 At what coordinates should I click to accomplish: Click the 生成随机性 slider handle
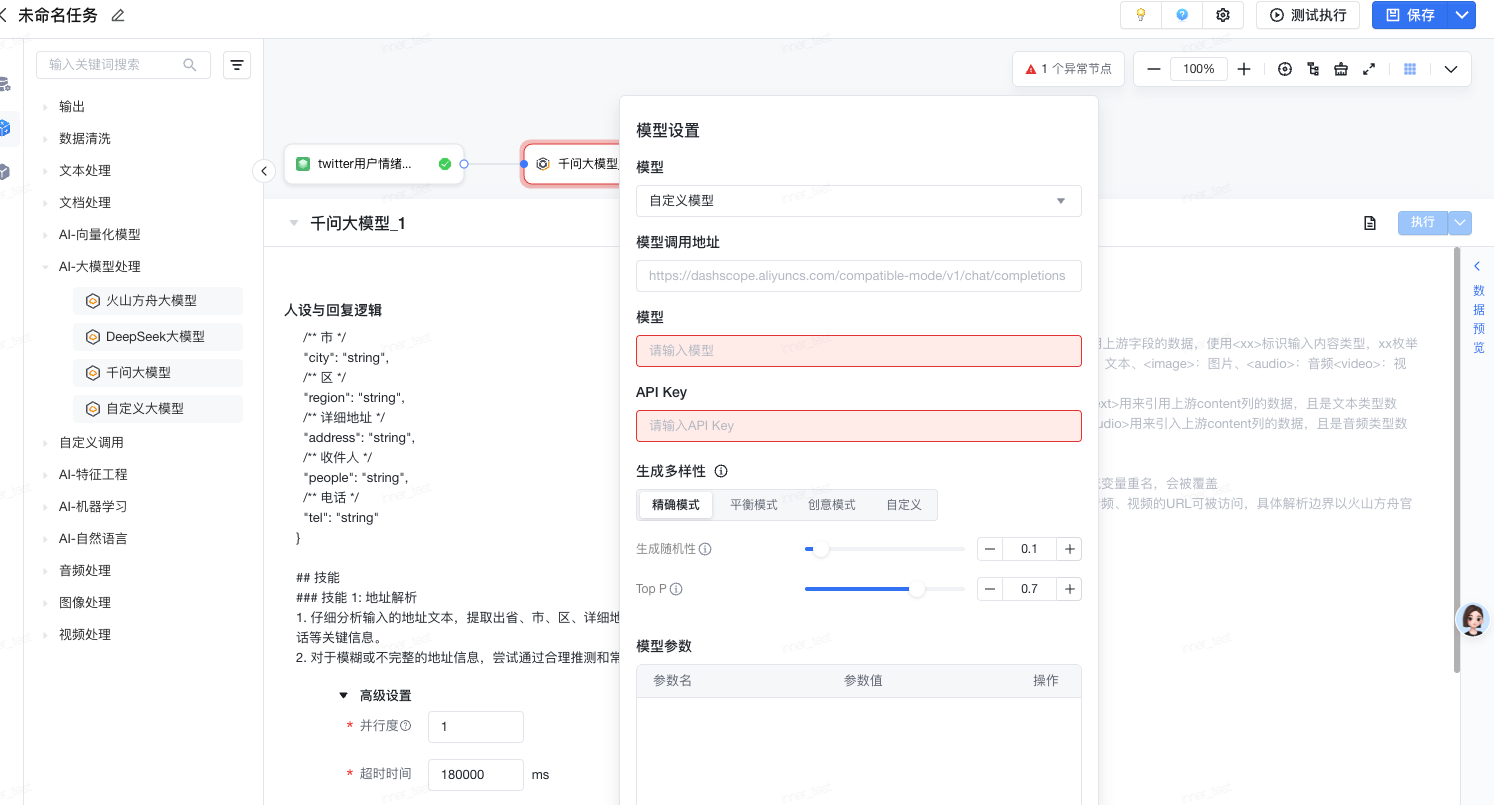tap(821, 549)
